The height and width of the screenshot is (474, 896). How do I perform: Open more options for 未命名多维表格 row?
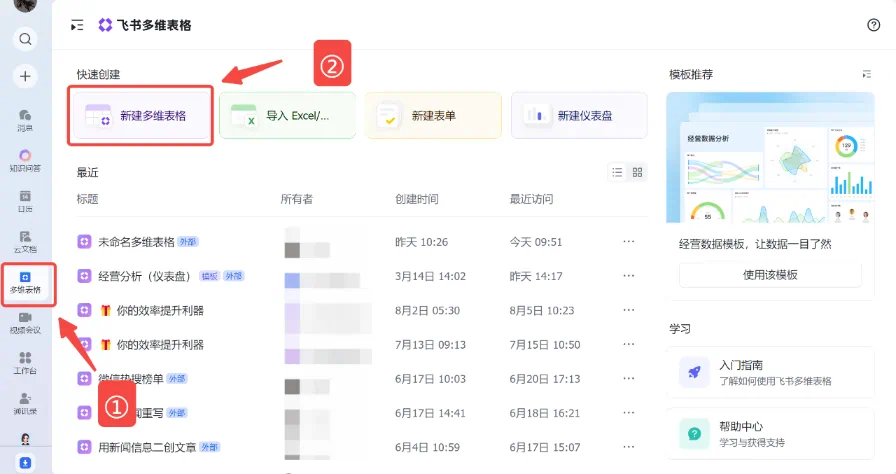coord(629,242)
